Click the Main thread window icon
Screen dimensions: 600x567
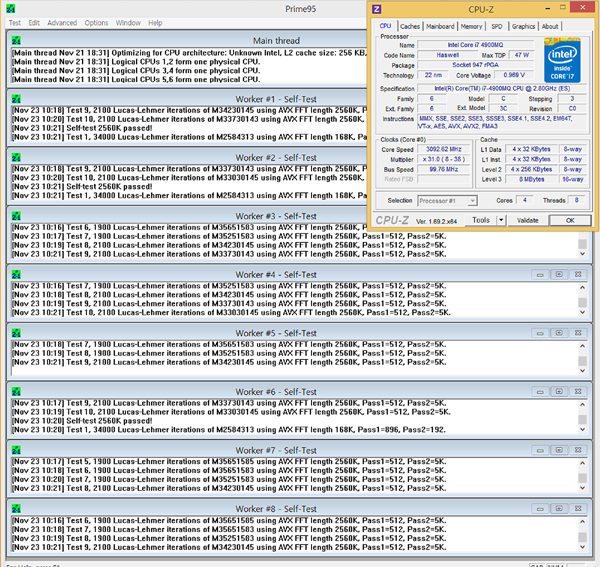pyautogui.click(x=16, y=41)
